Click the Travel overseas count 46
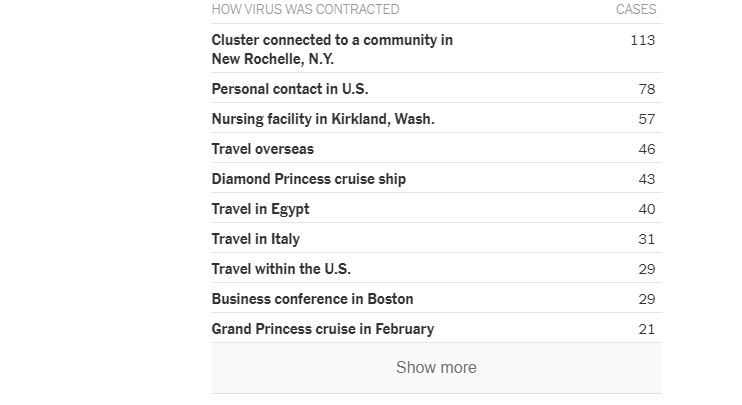 [x=646, y=149]
